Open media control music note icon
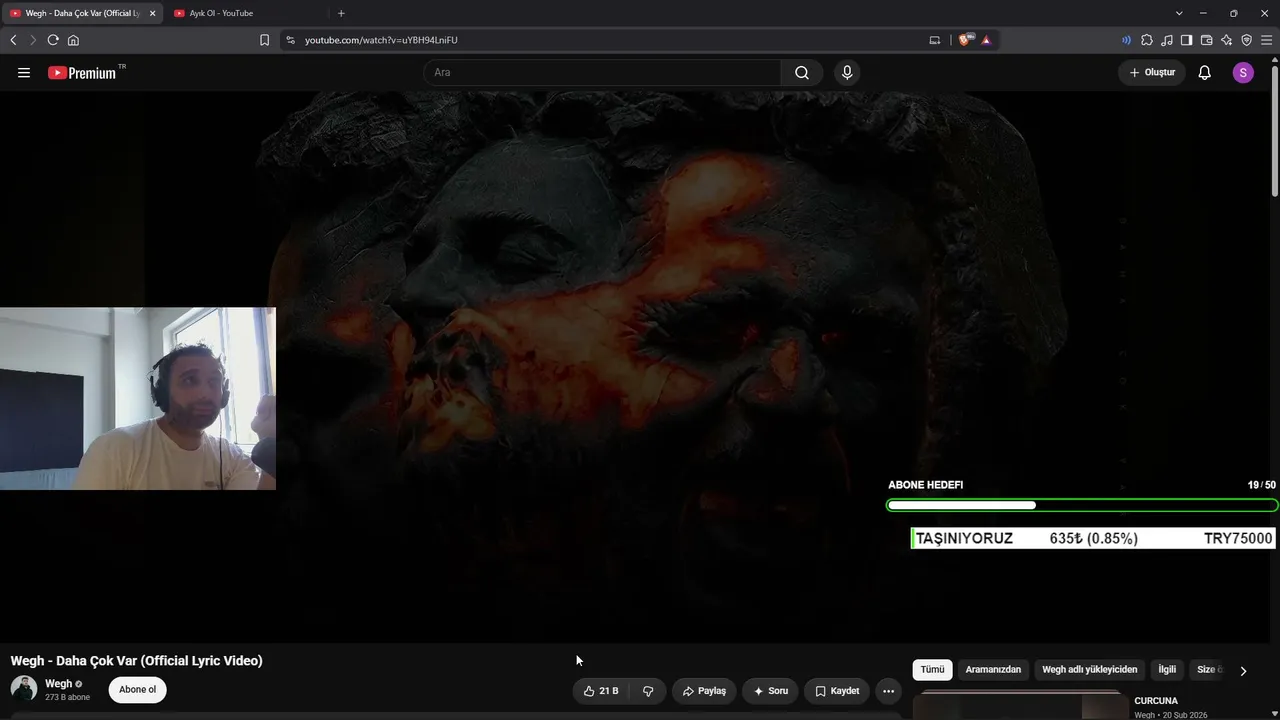1280x720 pixels. coord(1167,40)
